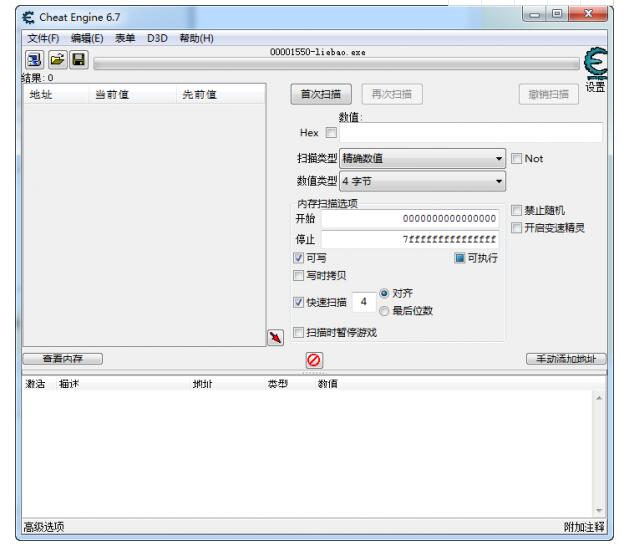
Task: Open 文件(F) menu
Action: pos(43,38)
